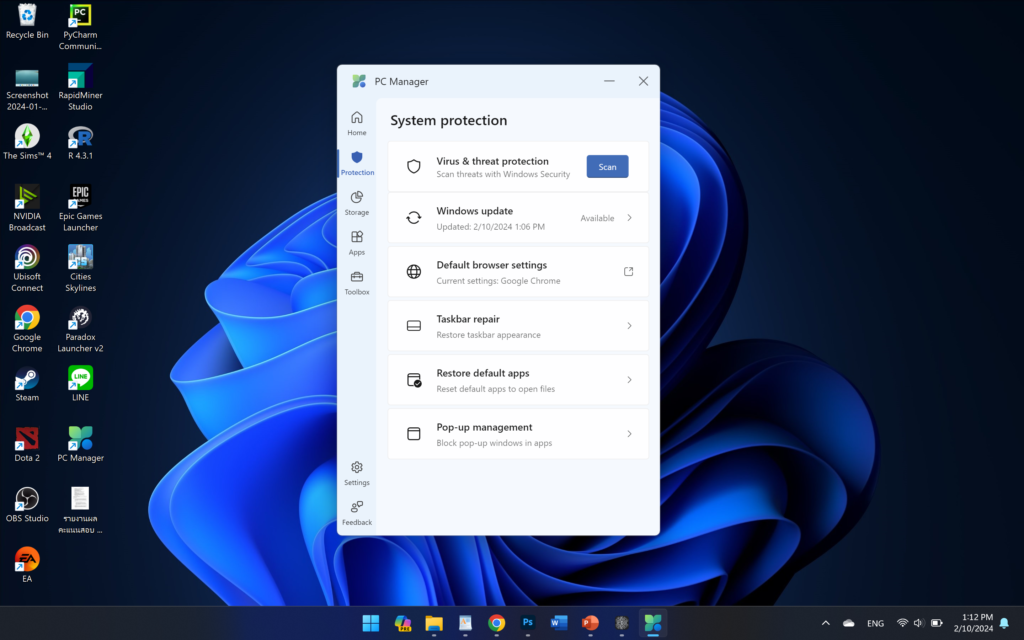Viewport: 1024px width, 640px height.
Task: Click 'Restore taskbar appearance' description
Action: tap(488, 335)
